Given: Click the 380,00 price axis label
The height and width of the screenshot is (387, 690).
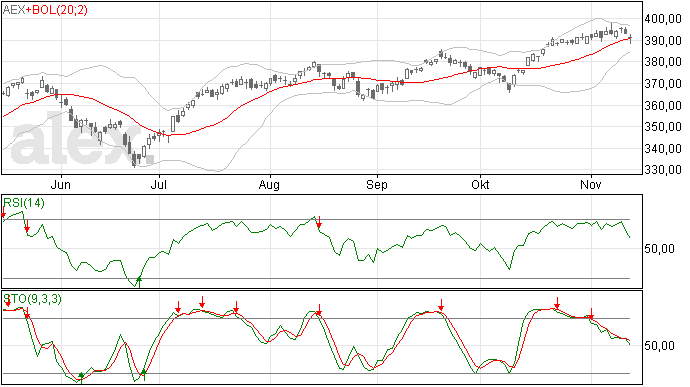Looking at the screenshot, I should [663, 62].
